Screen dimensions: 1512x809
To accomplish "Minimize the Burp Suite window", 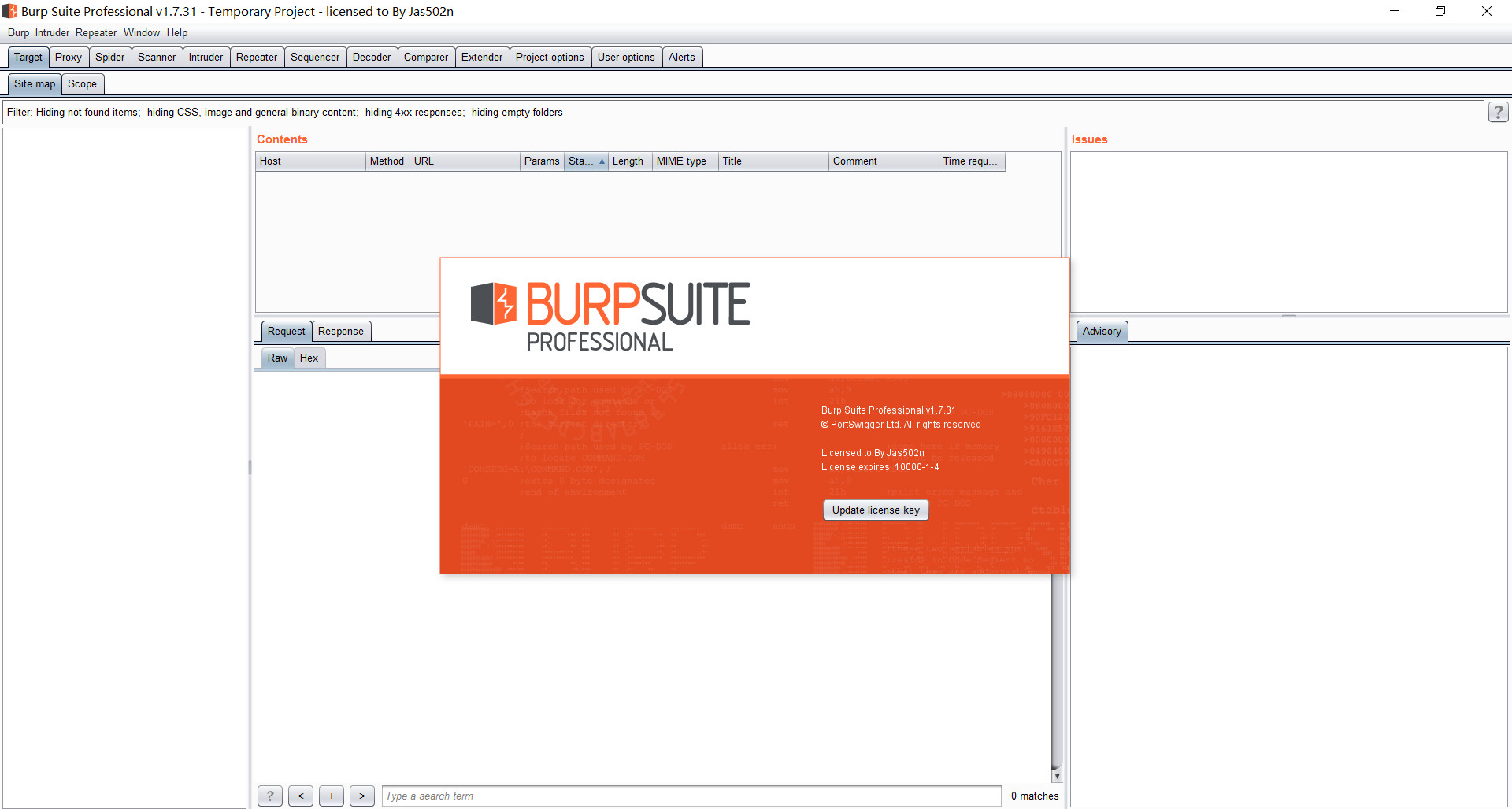I will tap(1395, 11).
